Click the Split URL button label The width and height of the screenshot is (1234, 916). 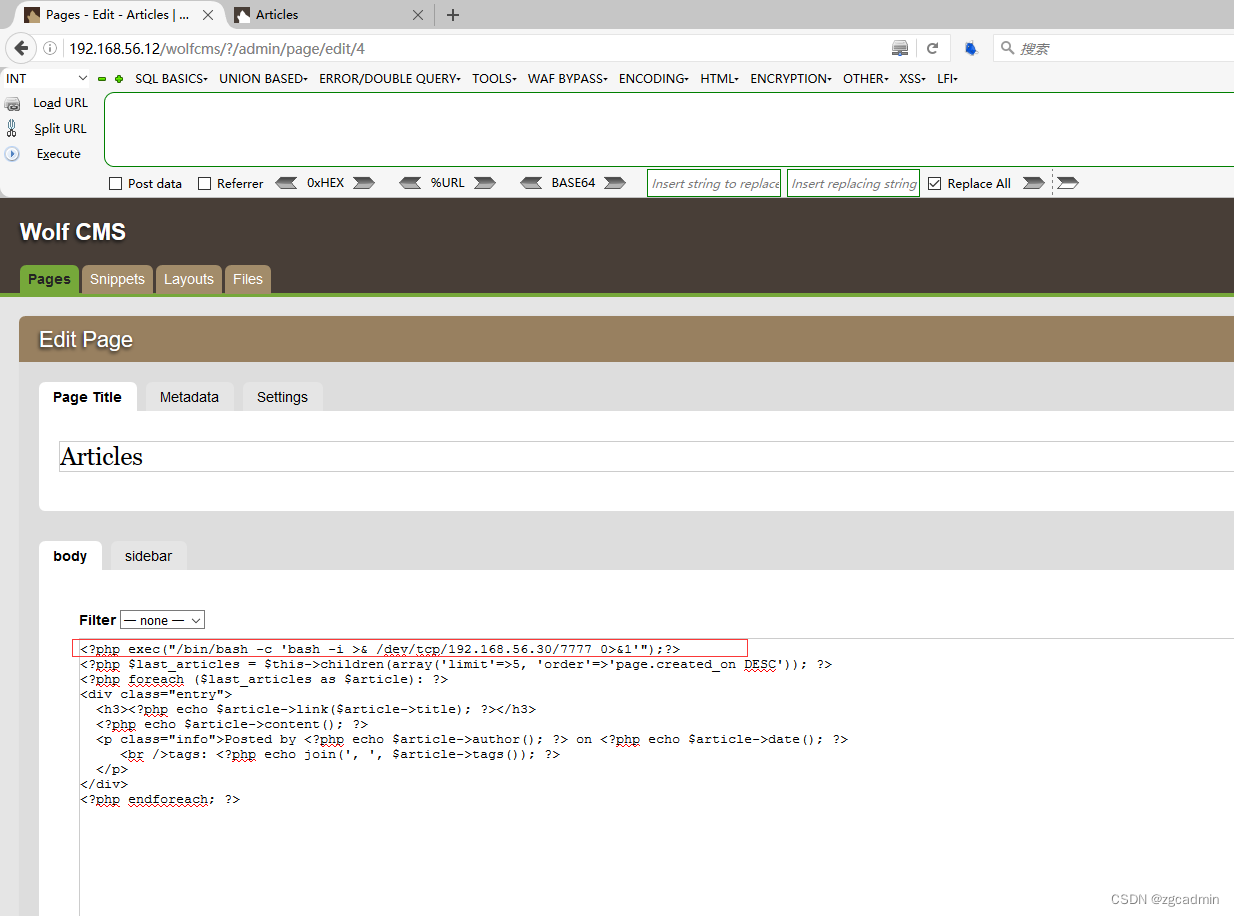click(60, 129)
